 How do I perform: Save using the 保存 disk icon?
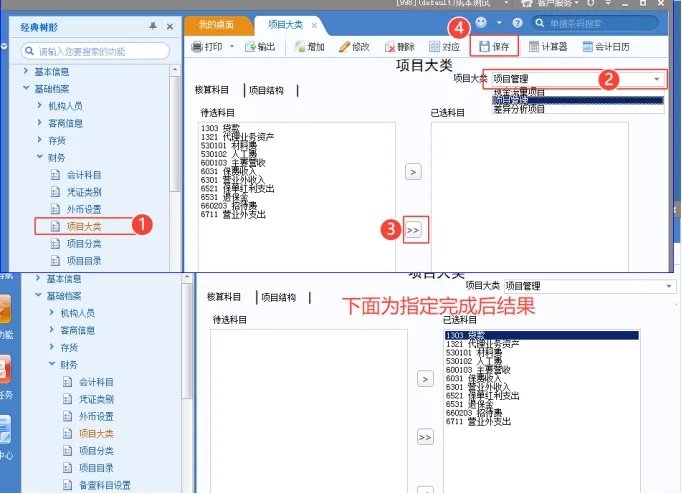click(484, 46)
